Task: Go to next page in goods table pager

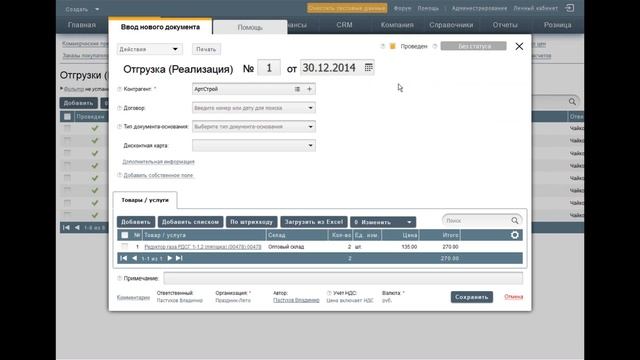Action: [x=169, y=258]
